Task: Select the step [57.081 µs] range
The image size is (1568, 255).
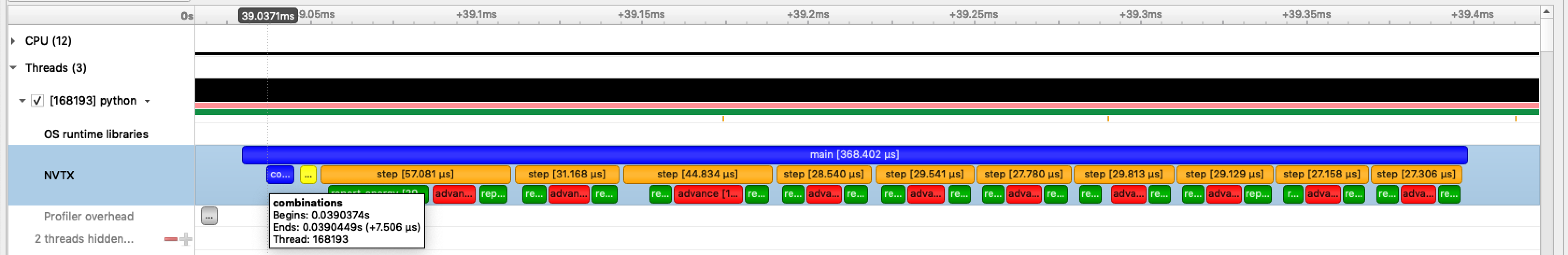Action: tap(415, 174)
